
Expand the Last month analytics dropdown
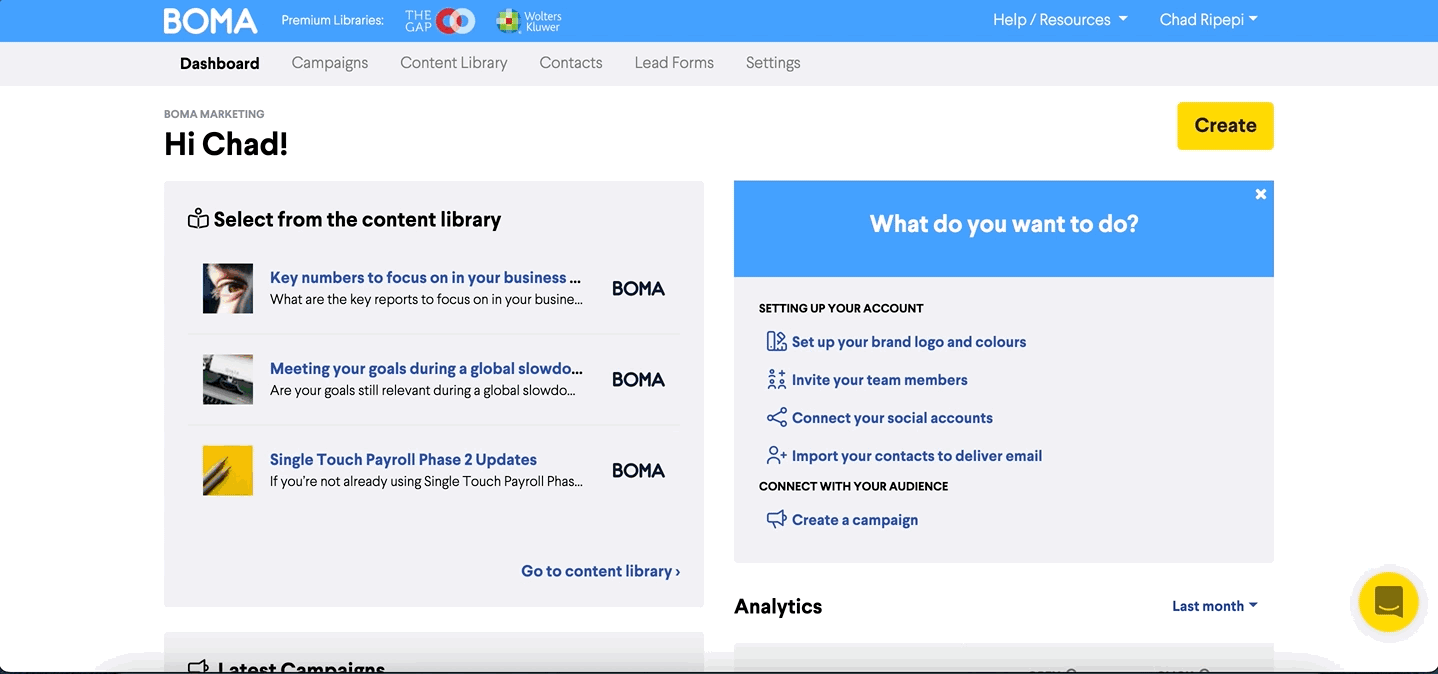[1215, 606]
